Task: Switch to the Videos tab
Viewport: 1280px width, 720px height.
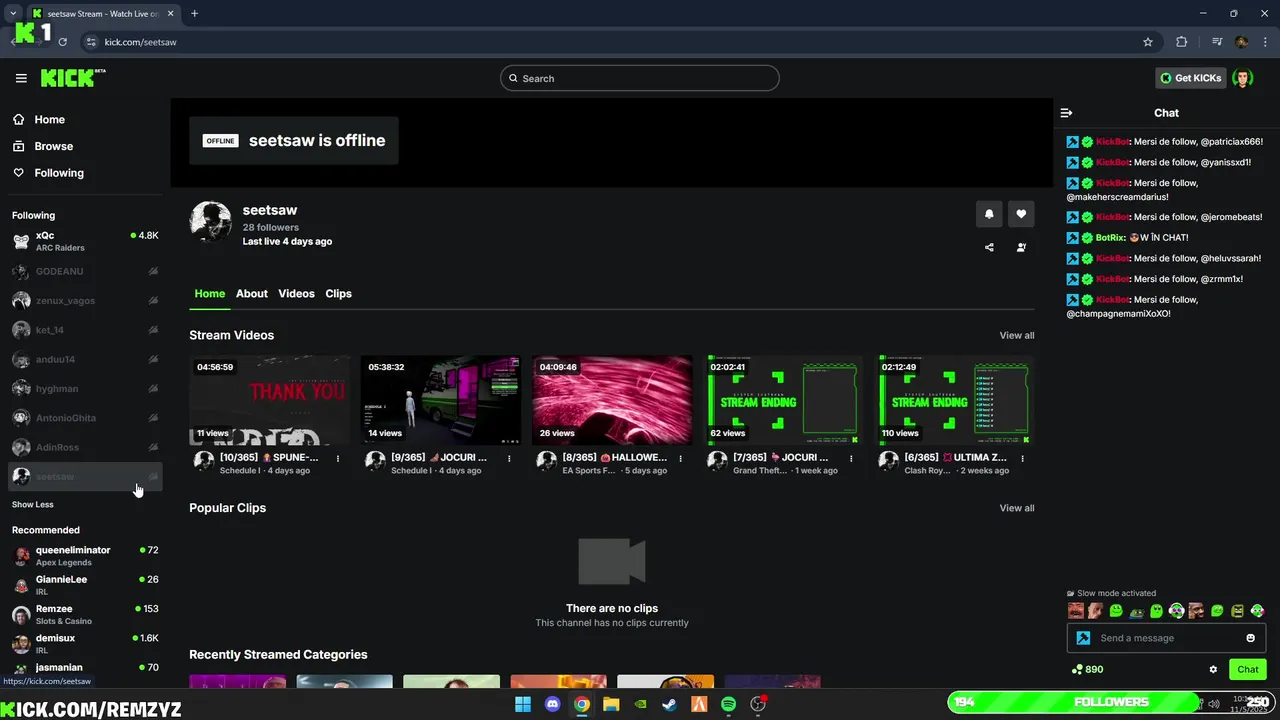Action: click(296, 294)
